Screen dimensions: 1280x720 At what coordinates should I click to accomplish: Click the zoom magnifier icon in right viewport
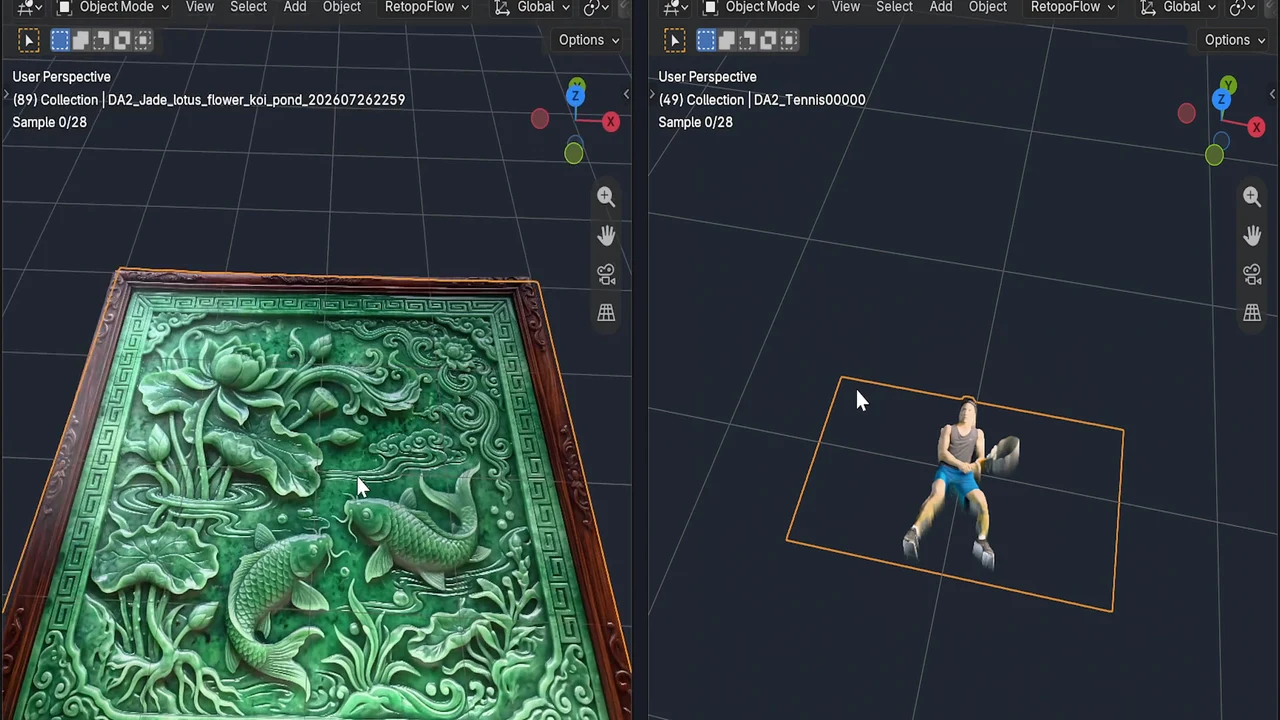click(1252, 197)
